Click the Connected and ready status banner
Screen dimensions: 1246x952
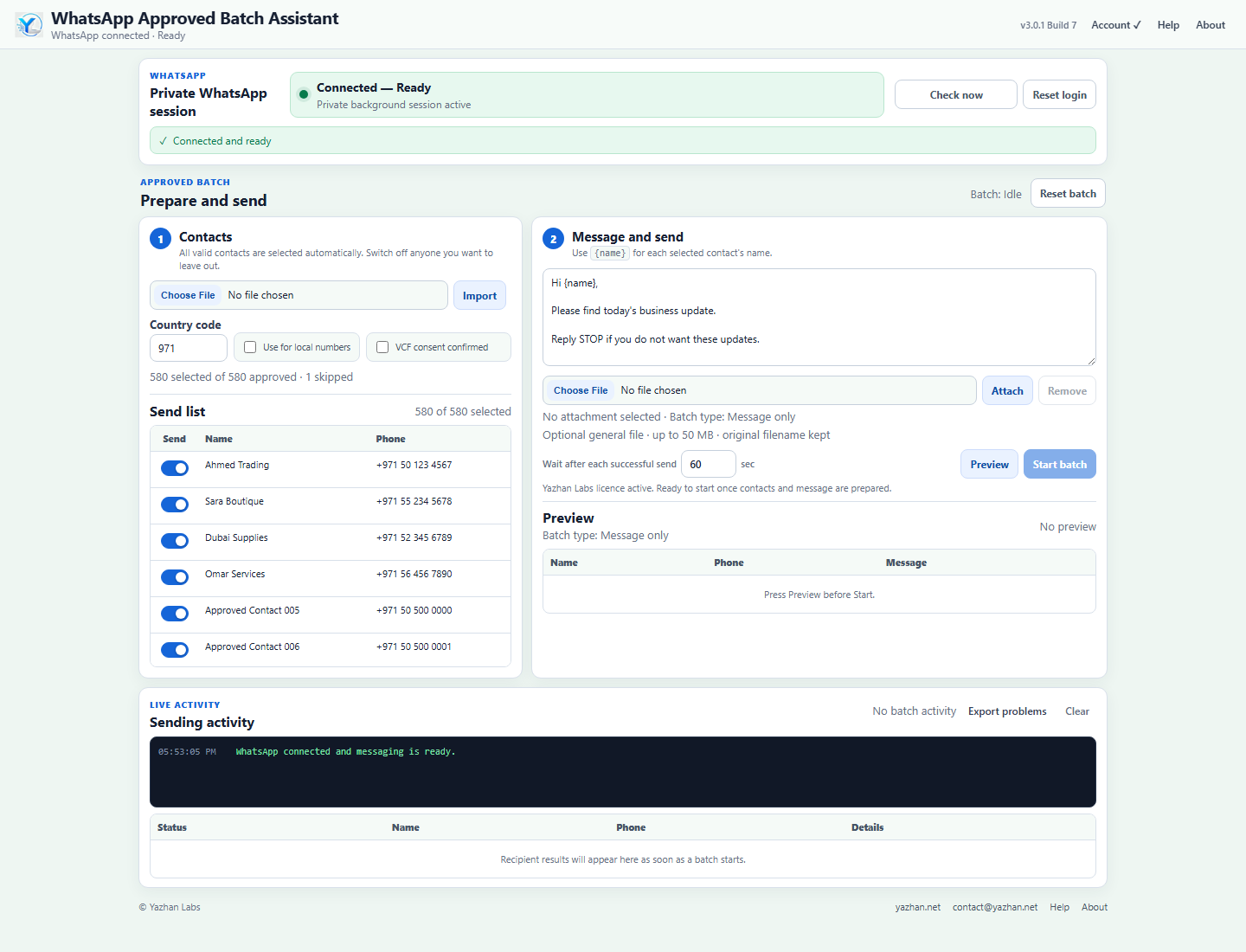tap(623, 140)
